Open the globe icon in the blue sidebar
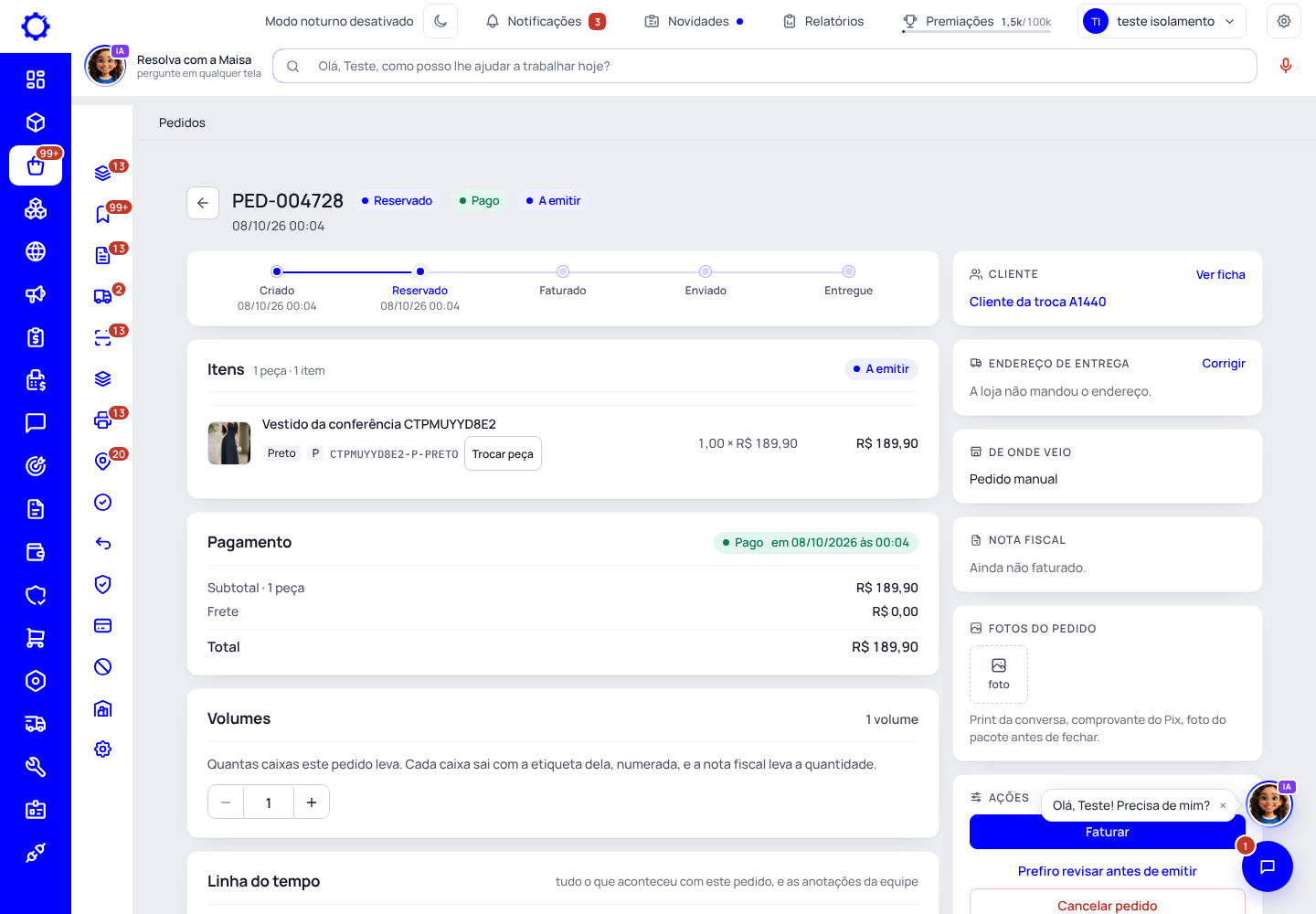This screenshot has height=914, width=1316. (x=36, y=251)
